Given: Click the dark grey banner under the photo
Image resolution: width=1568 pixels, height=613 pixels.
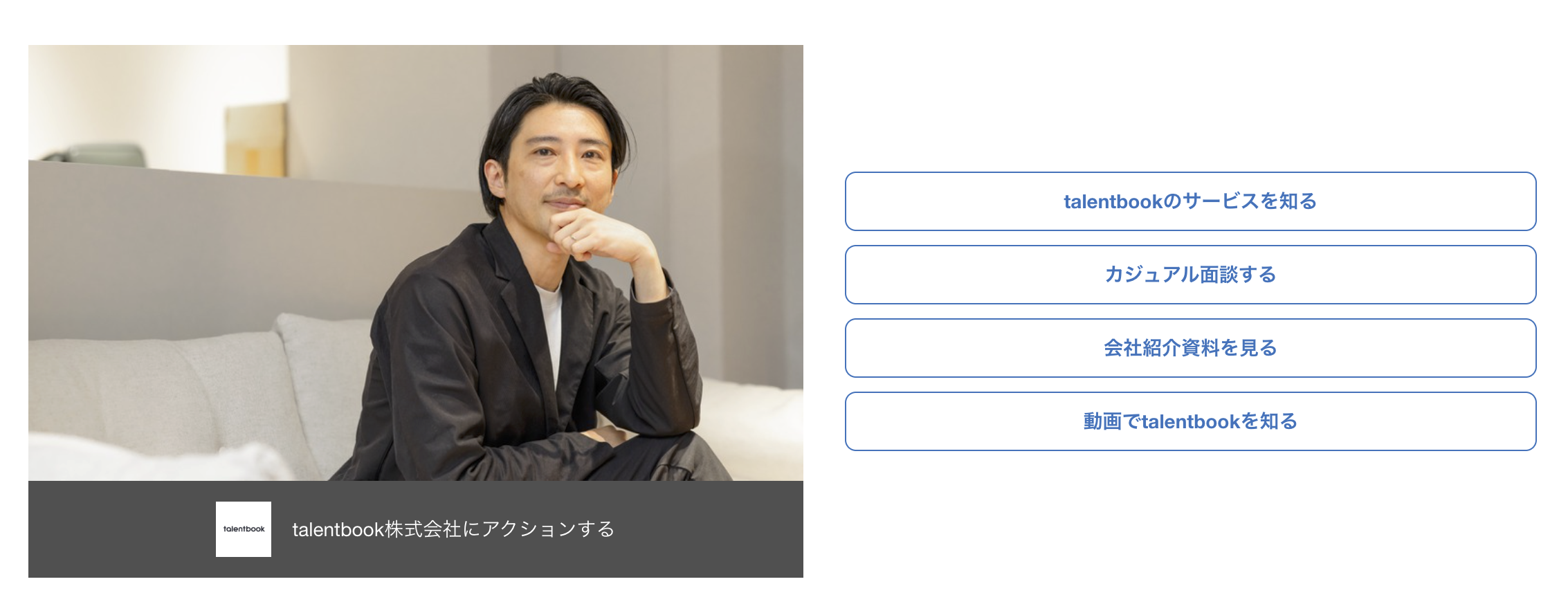Looking at the screenshot, I should pyautogui.click(x=416, y=529).
